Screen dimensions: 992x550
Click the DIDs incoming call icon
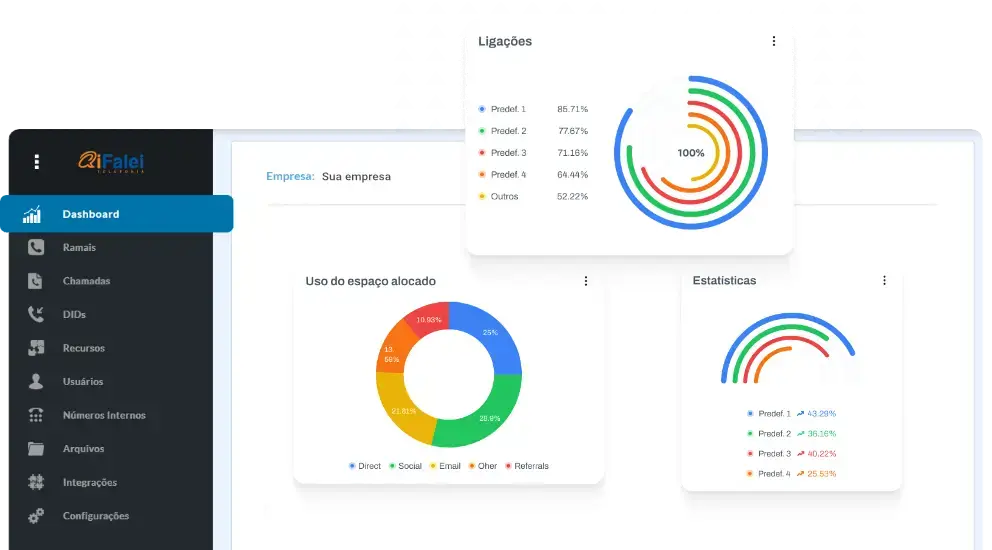point(36,315)
